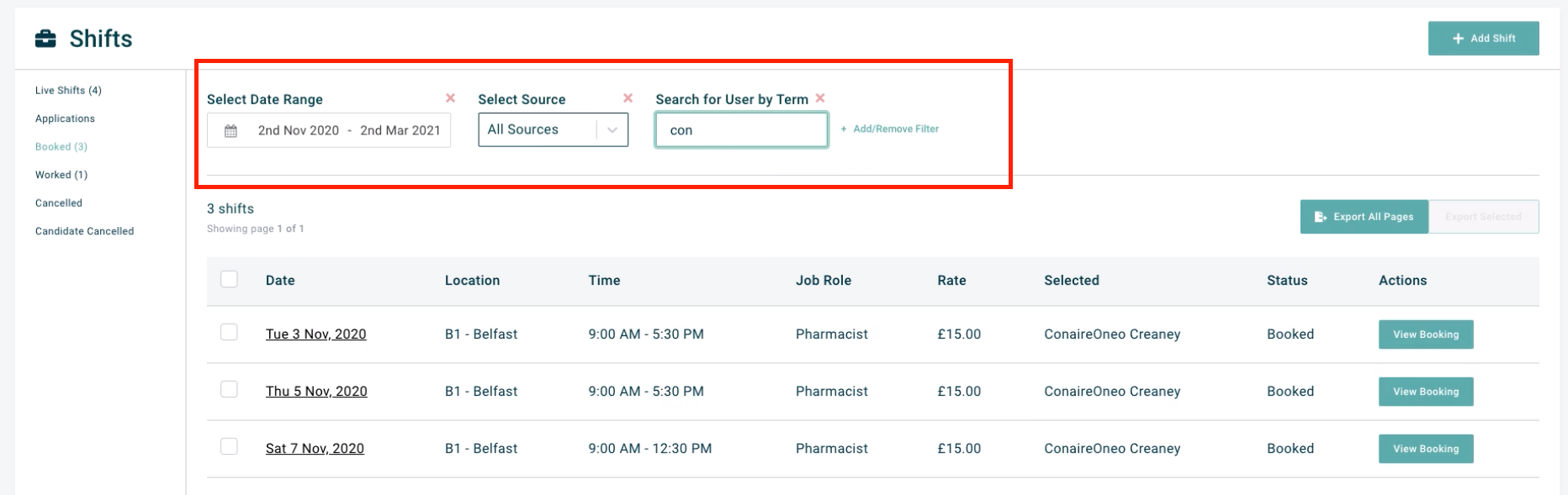The image size is (1568, 495).
Task: Open the Worked (1) section
Action: tap(61, 175)
